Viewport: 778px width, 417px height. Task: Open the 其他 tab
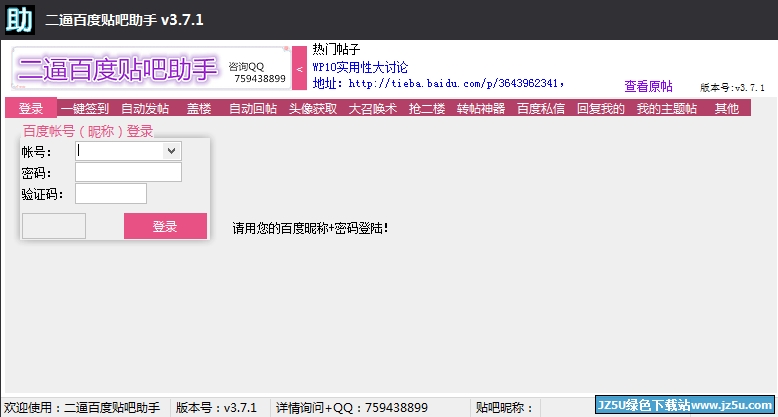click(726, 108)
